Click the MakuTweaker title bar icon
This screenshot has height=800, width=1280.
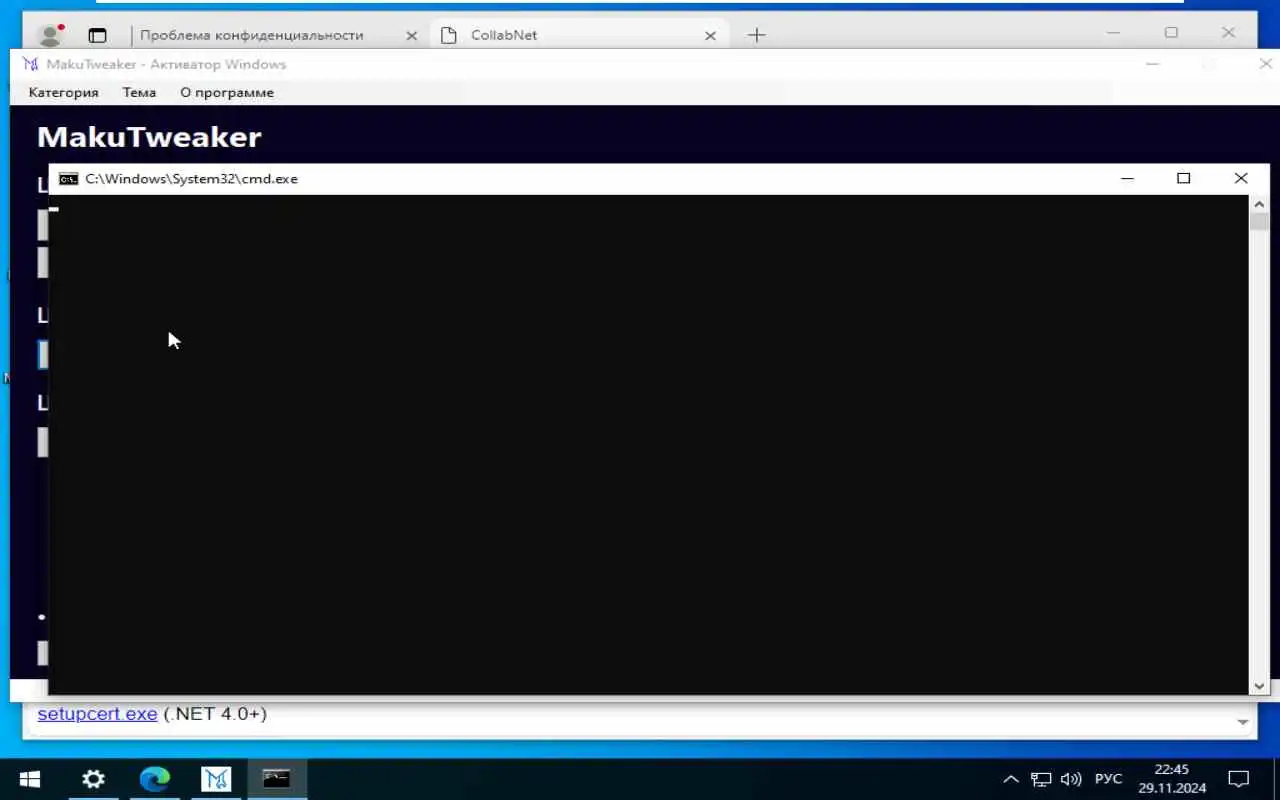pos(31,64)
